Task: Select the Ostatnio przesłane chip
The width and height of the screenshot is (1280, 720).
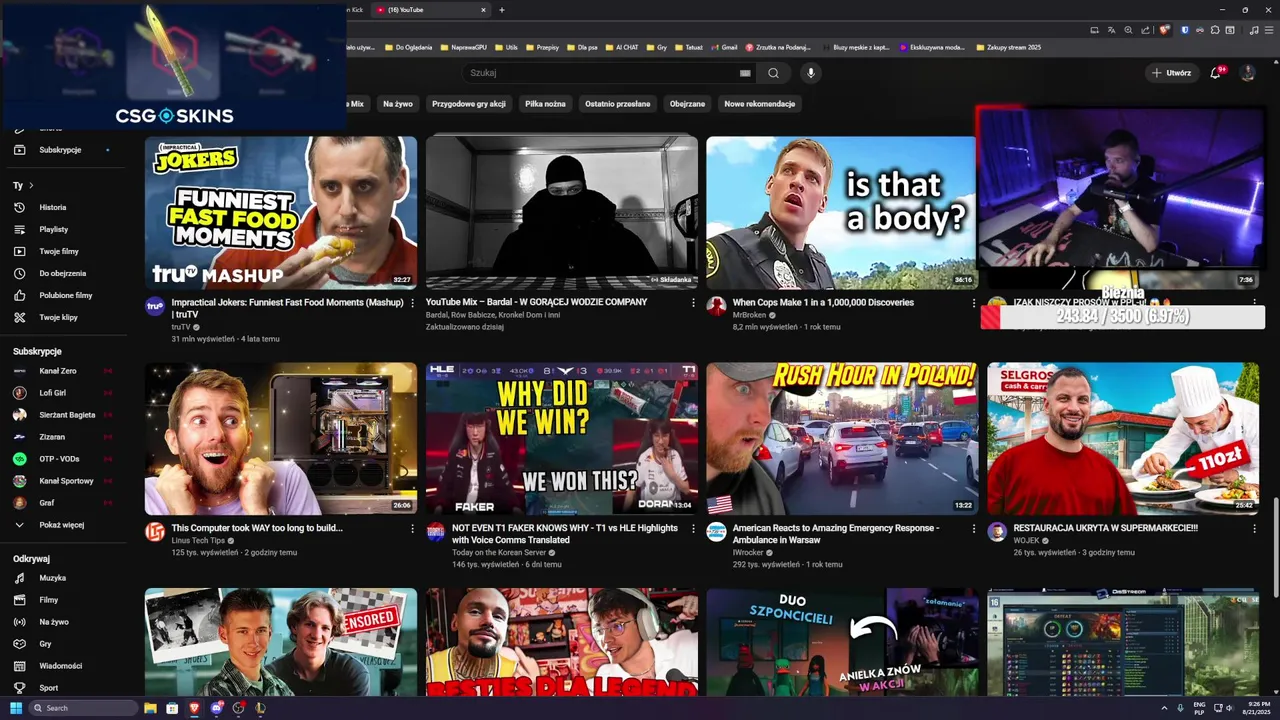Action: click(x=618, y=104)
